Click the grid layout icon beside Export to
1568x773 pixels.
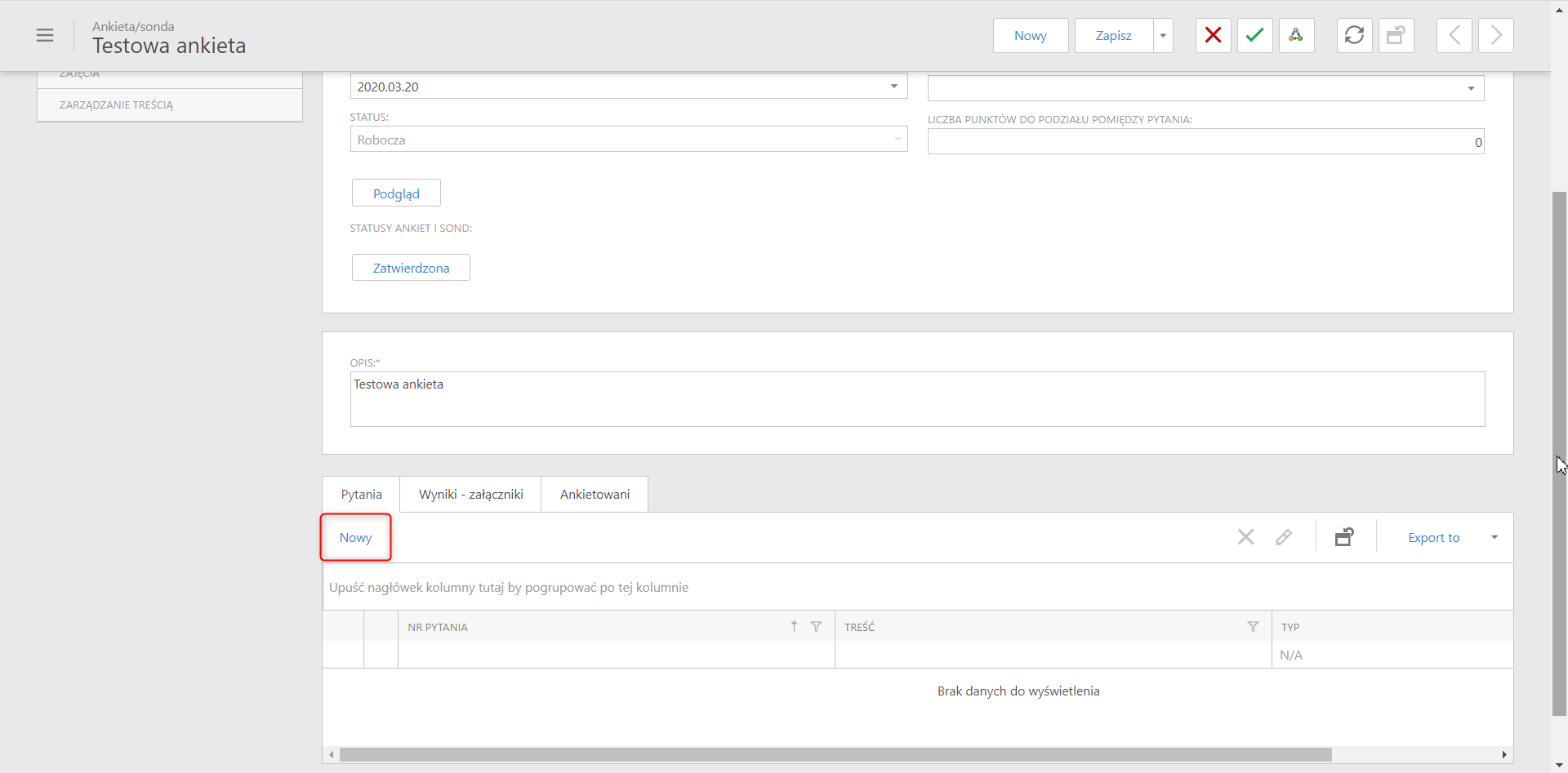1344,537
